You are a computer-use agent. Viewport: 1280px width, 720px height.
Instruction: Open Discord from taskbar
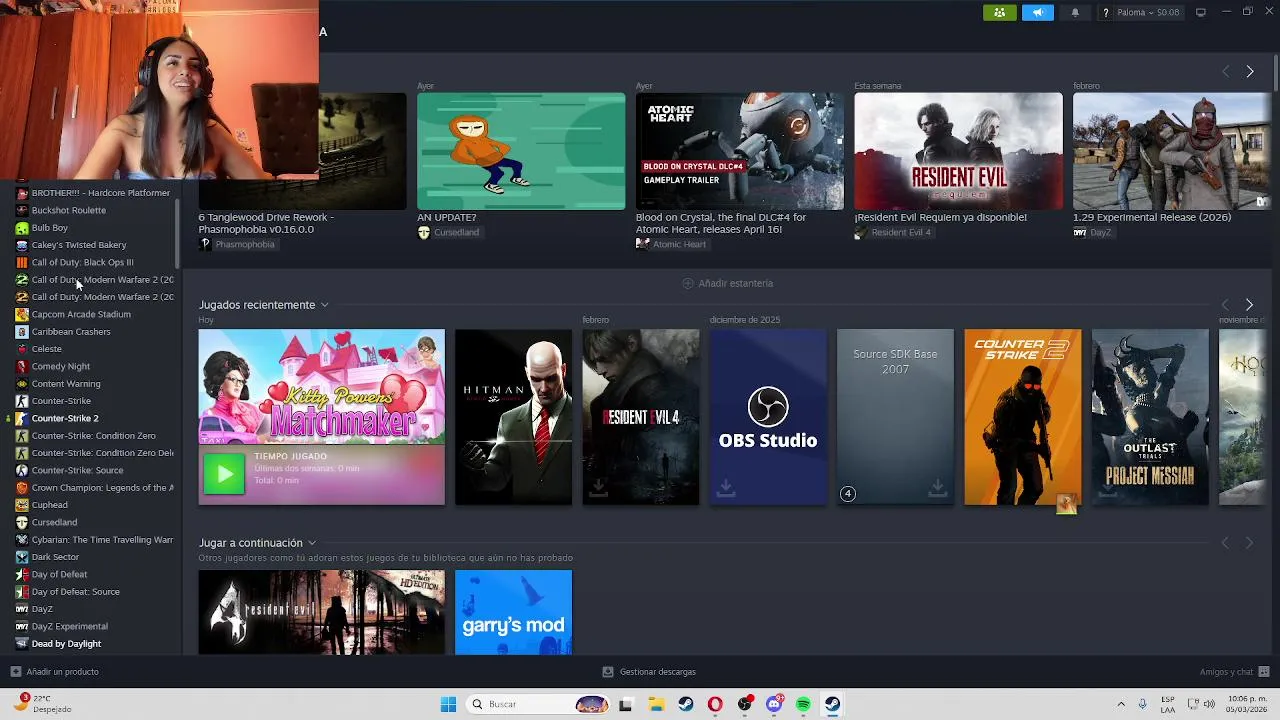click(774, 704)
